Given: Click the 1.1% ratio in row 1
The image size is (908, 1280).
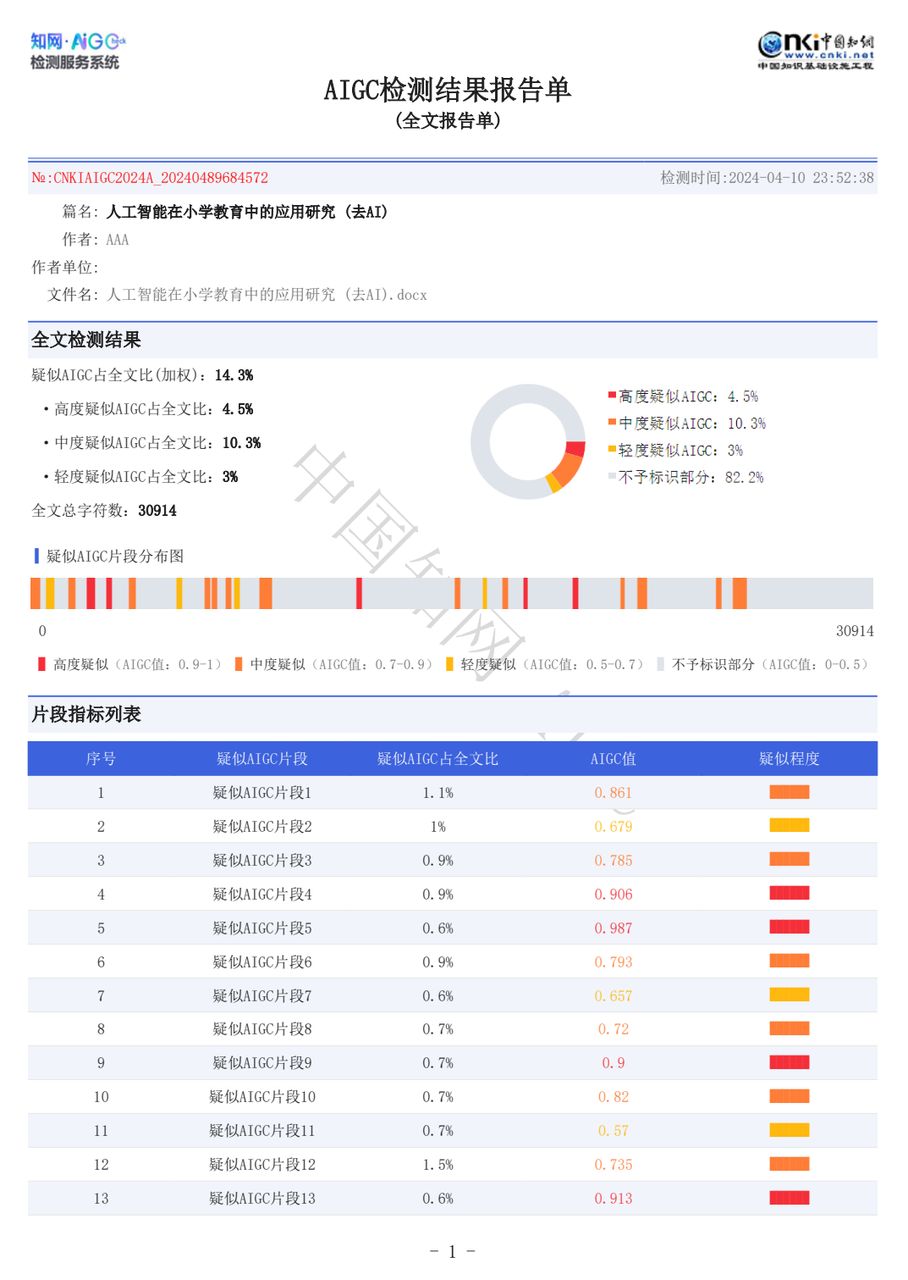Looking at the screenshot, I should tap(438, 793).
